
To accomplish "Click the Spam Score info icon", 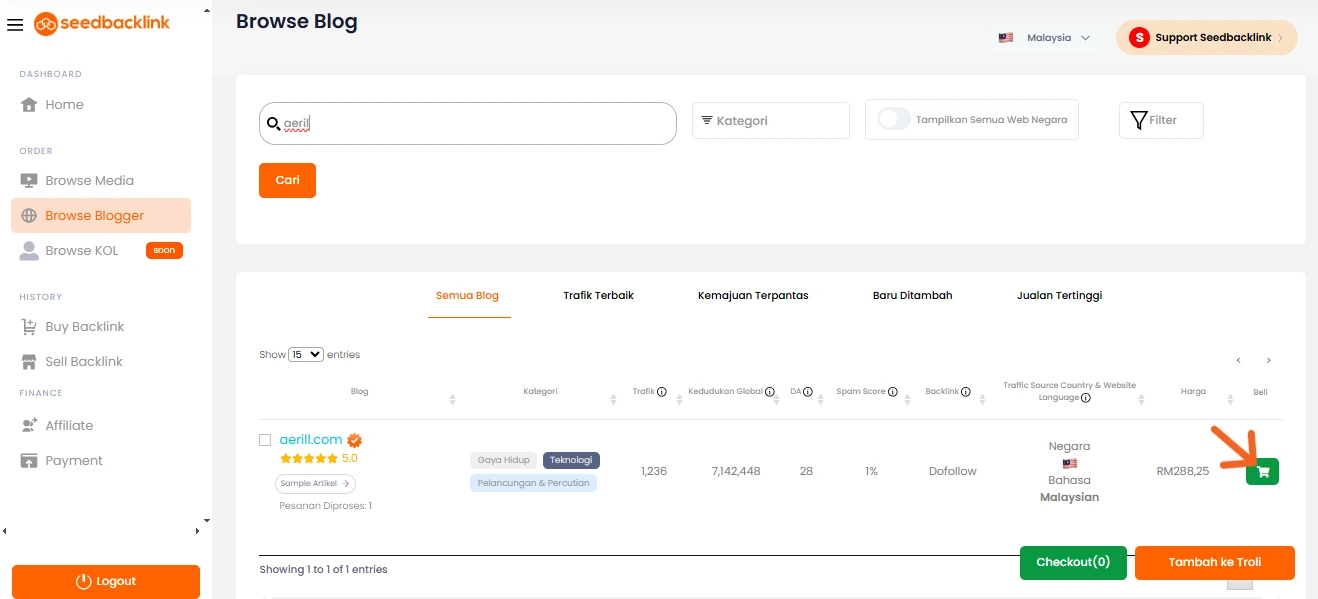I will [x=893, y=392].
